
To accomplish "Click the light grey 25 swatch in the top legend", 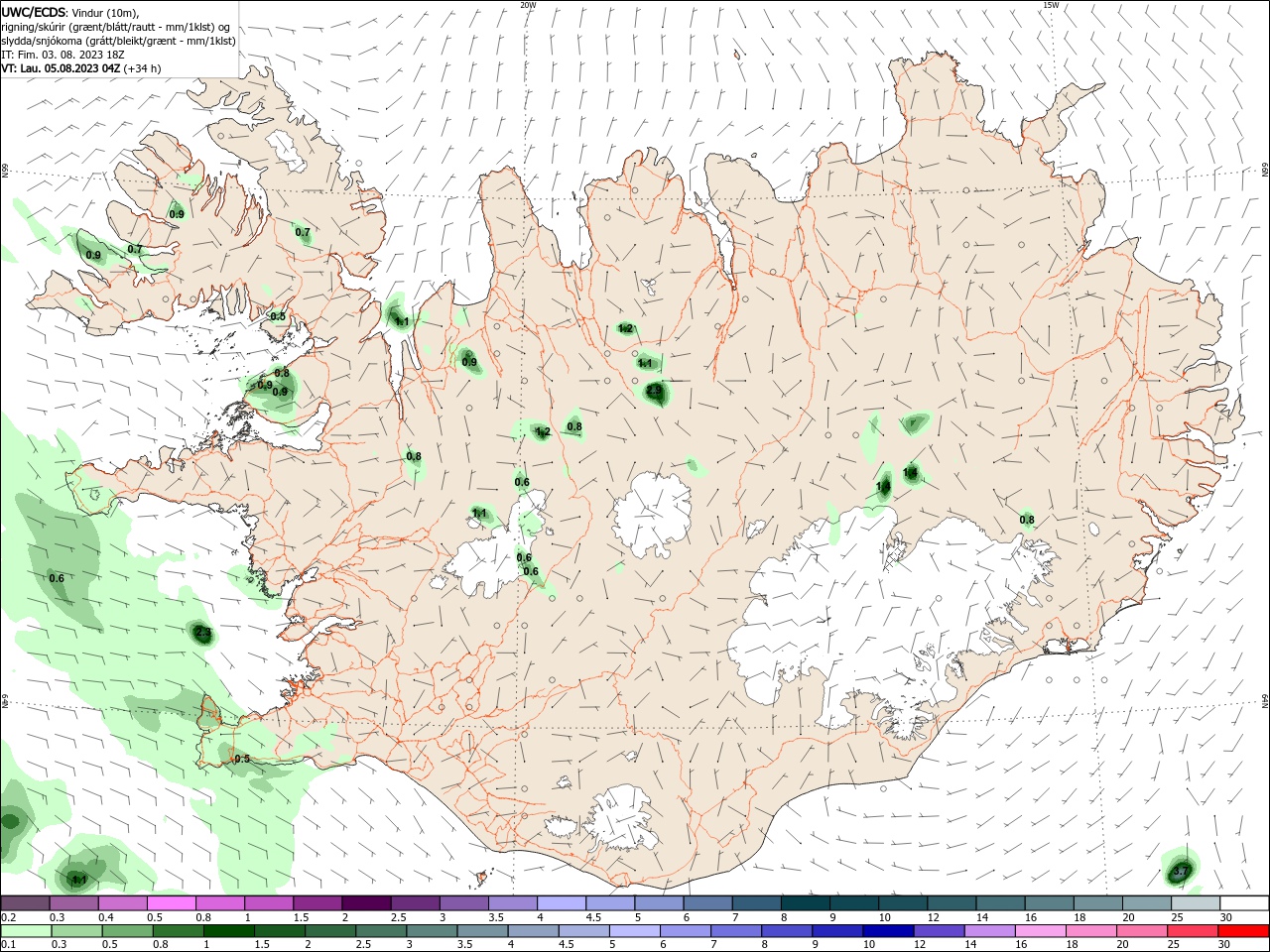I will (1196, 902).
